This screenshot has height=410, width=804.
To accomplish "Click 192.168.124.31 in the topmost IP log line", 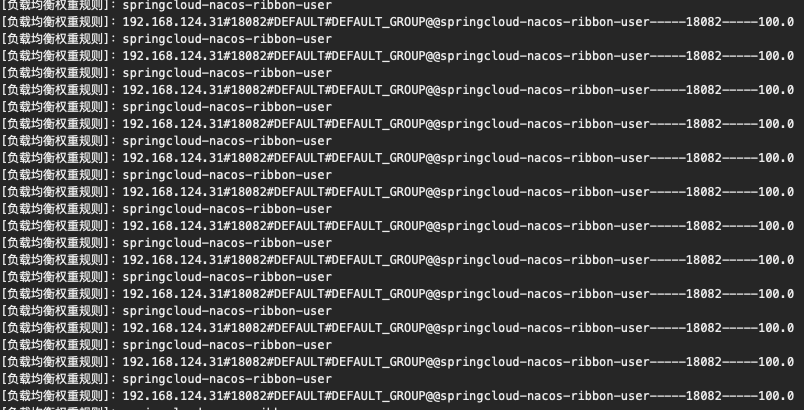I will pyautogui.click(x=173, y=22).
